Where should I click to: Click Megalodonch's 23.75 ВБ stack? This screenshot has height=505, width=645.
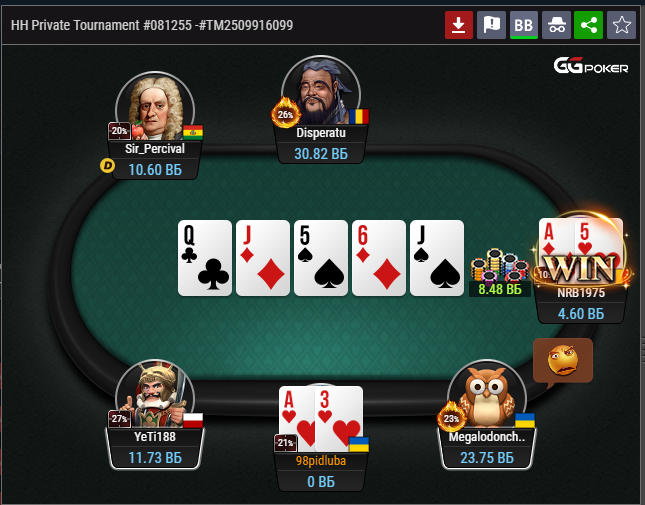tap(487, 458)
